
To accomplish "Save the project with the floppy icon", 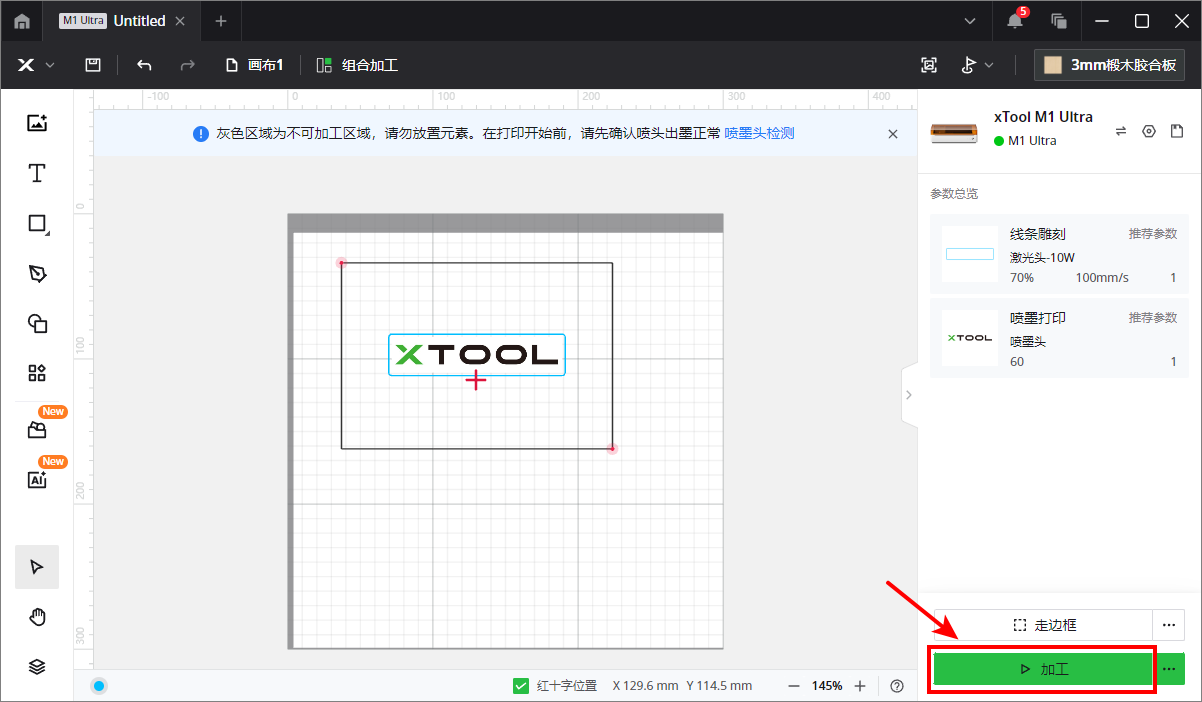I will (93, 65).
